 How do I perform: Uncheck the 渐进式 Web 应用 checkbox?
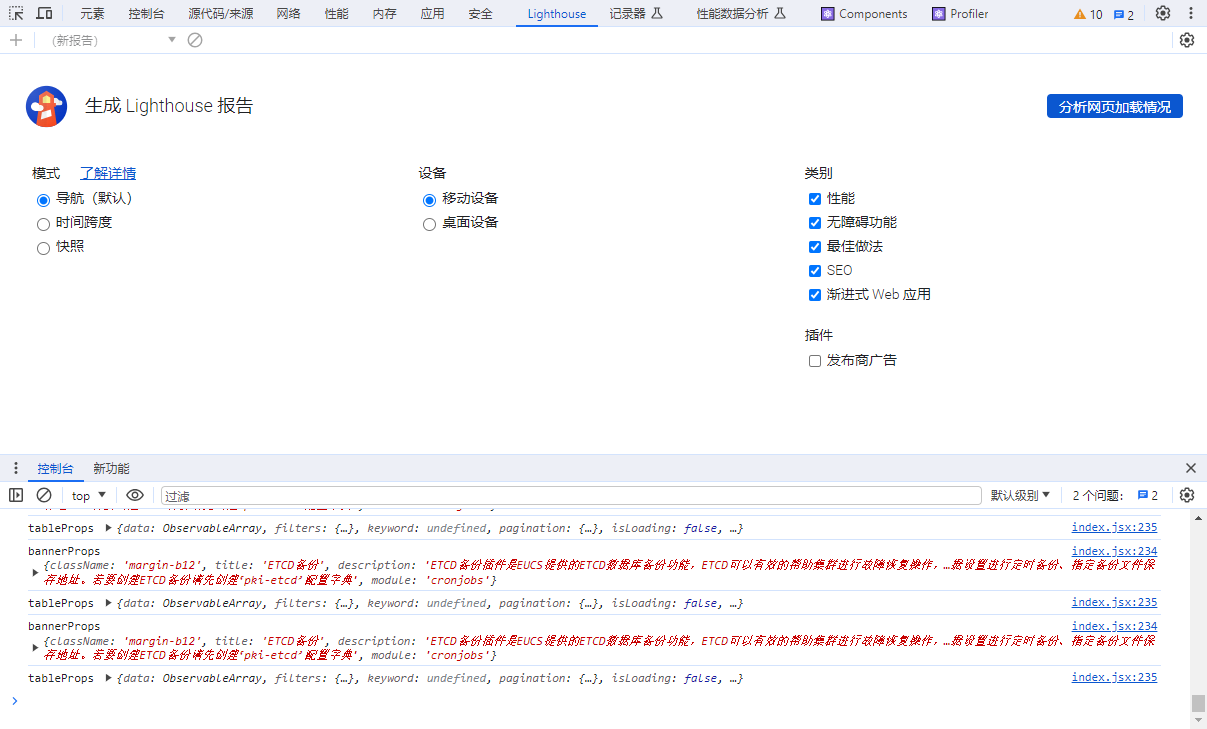pyautogui.click(x=814, y=295)
